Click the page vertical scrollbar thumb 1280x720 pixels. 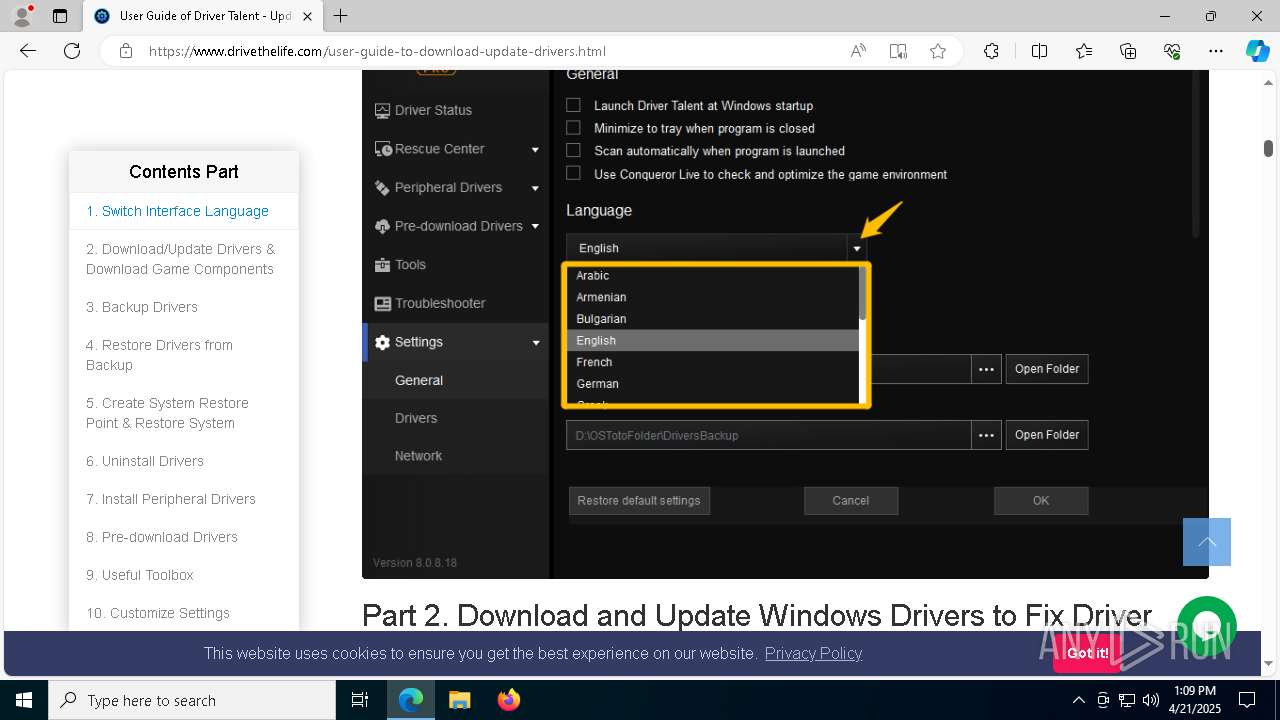1268,148
